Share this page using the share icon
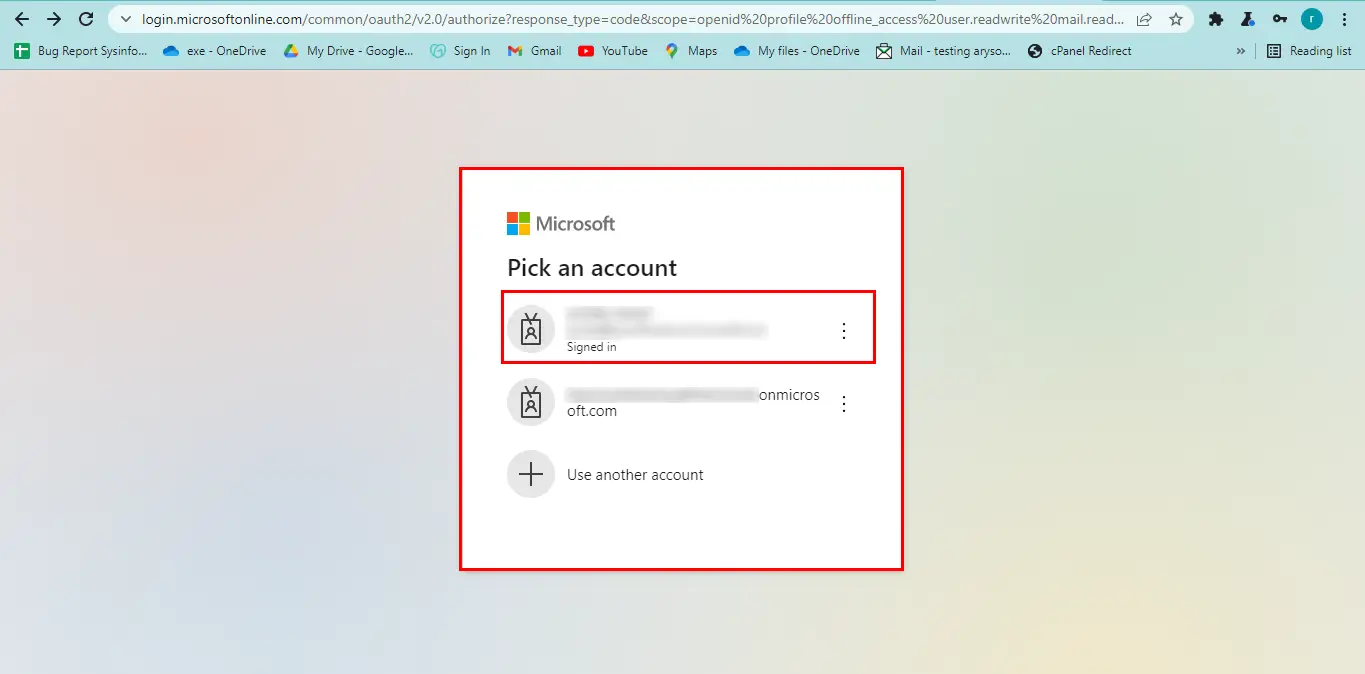 tap(1144, 19)
